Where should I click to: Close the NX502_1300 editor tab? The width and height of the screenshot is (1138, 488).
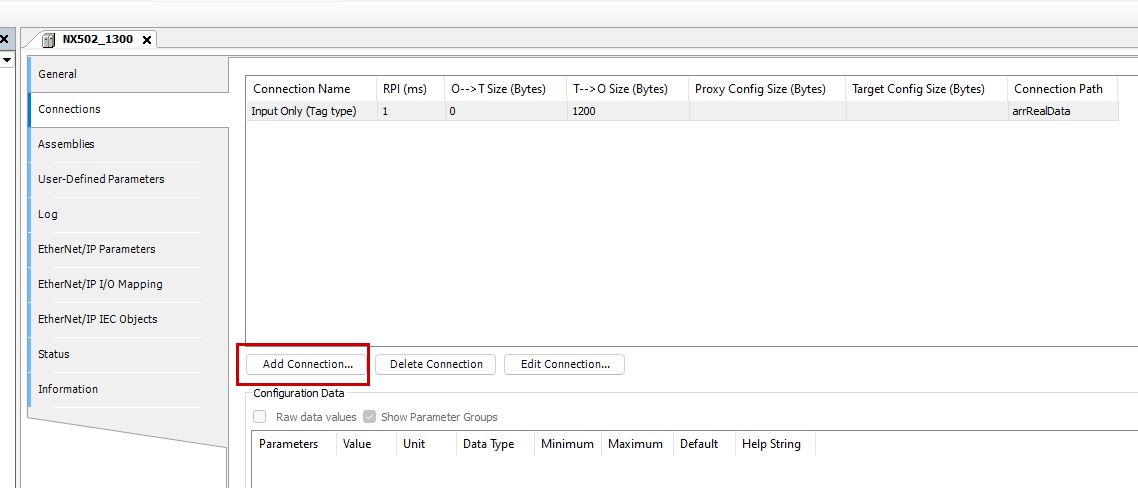(147, 40)
